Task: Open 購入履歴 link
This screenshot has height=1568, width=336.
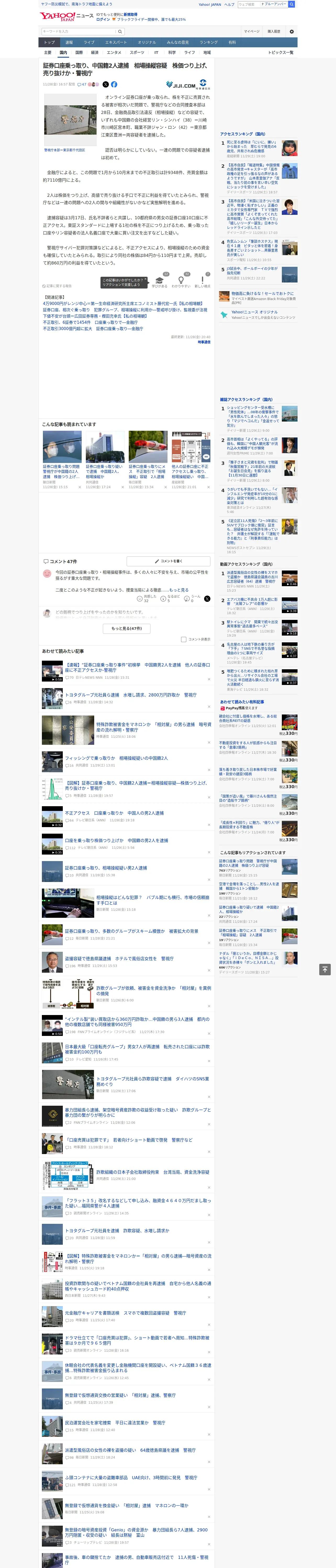Action: click(x=274, y=32)
